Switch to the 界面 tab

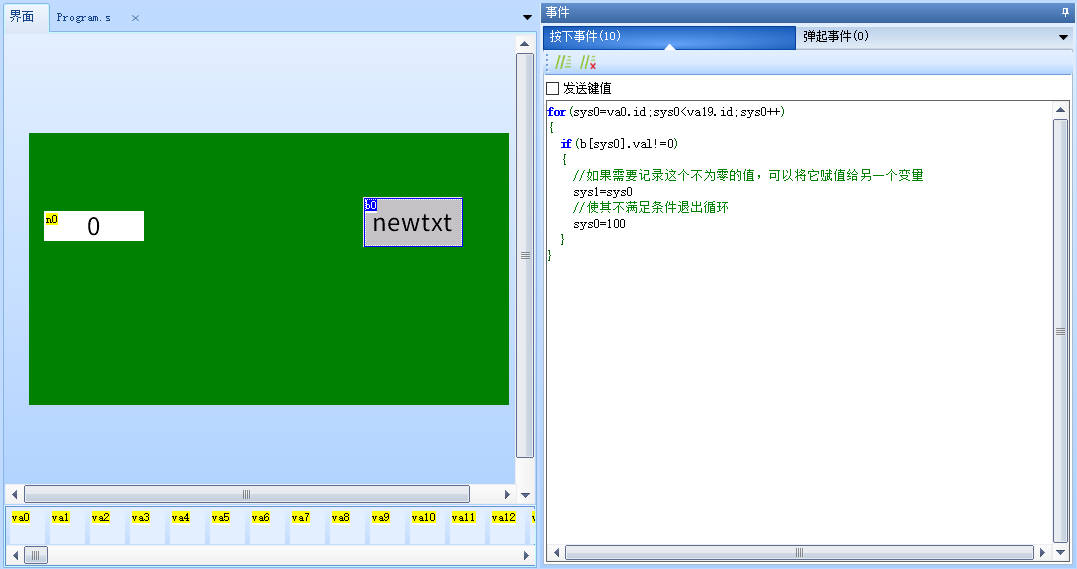pyautogui.click(x=22, y=17)
